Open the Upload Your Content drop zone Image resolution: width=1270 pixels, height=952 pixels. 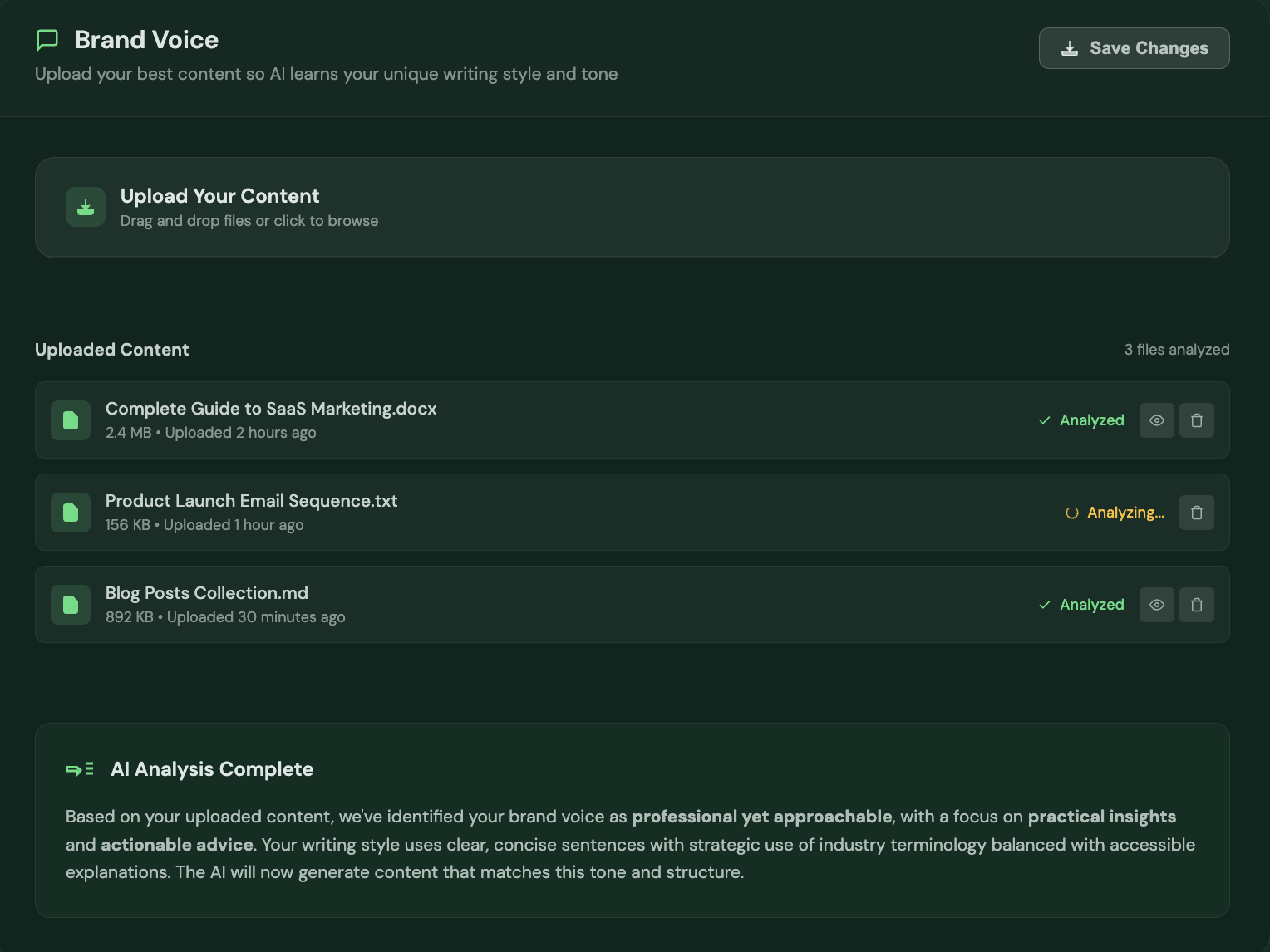[632, 208]
